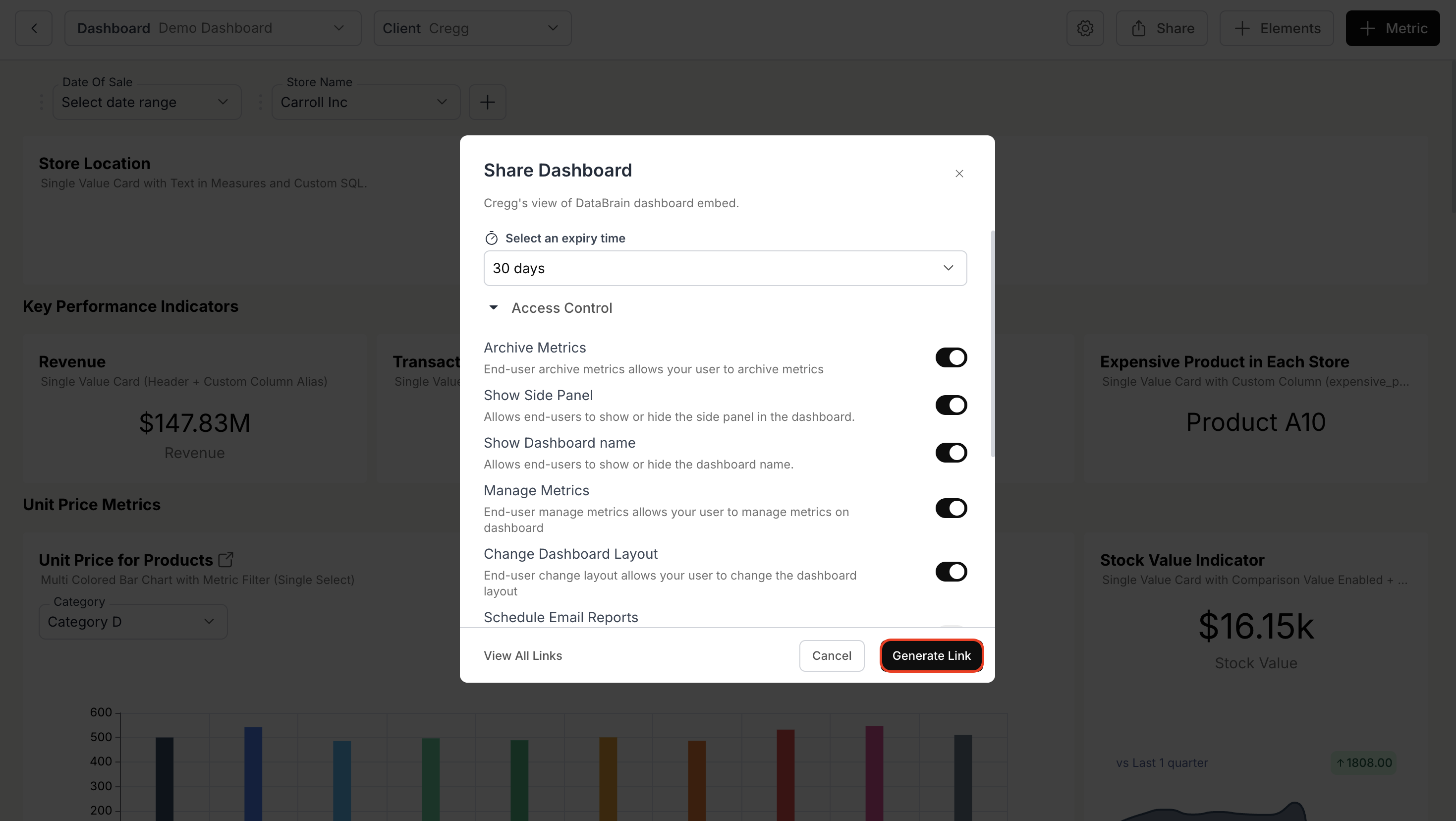Open View All Links
This screenshot has width=1456, height=821.
(x=522, y=655)
